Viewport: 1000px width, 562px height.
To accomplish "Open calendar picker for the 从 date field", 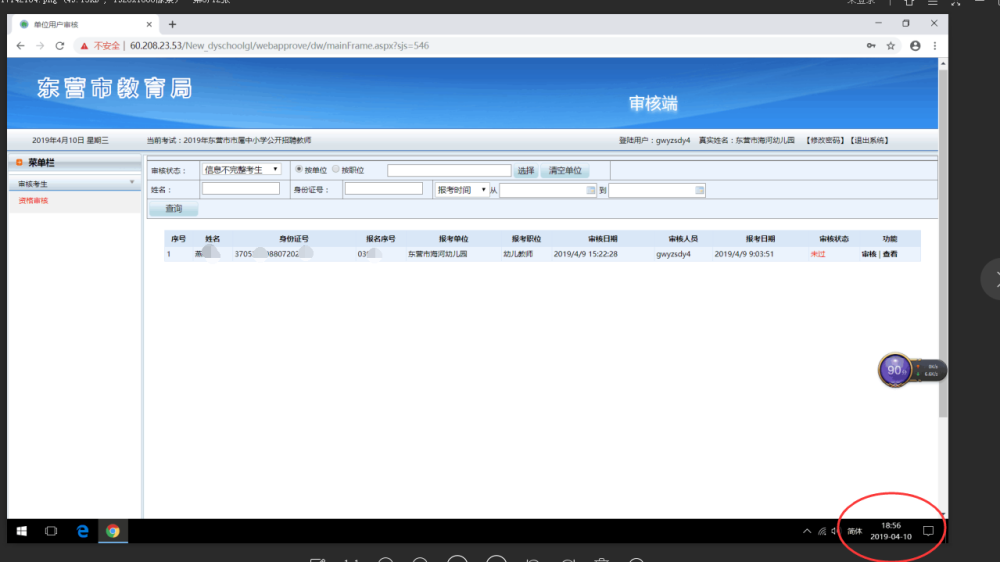I will click(591, 190).
